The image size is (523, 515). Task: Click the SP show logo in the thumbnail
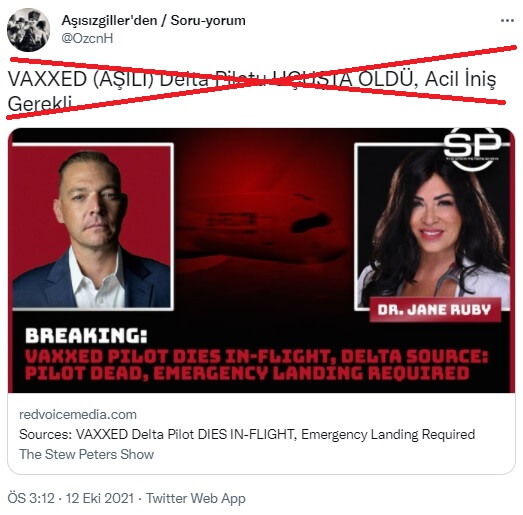[472, 147]
